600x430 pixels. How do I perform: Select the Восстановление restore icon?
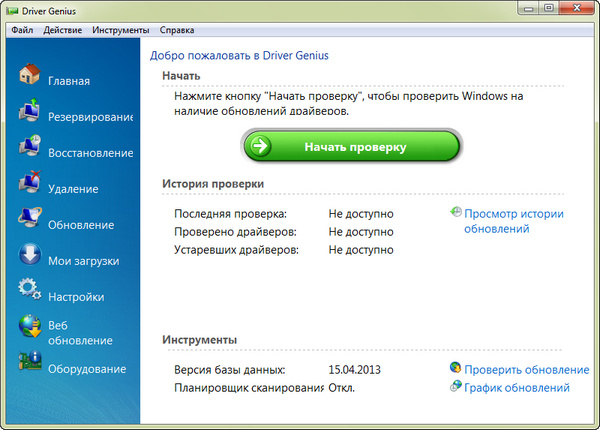(29, 148)
